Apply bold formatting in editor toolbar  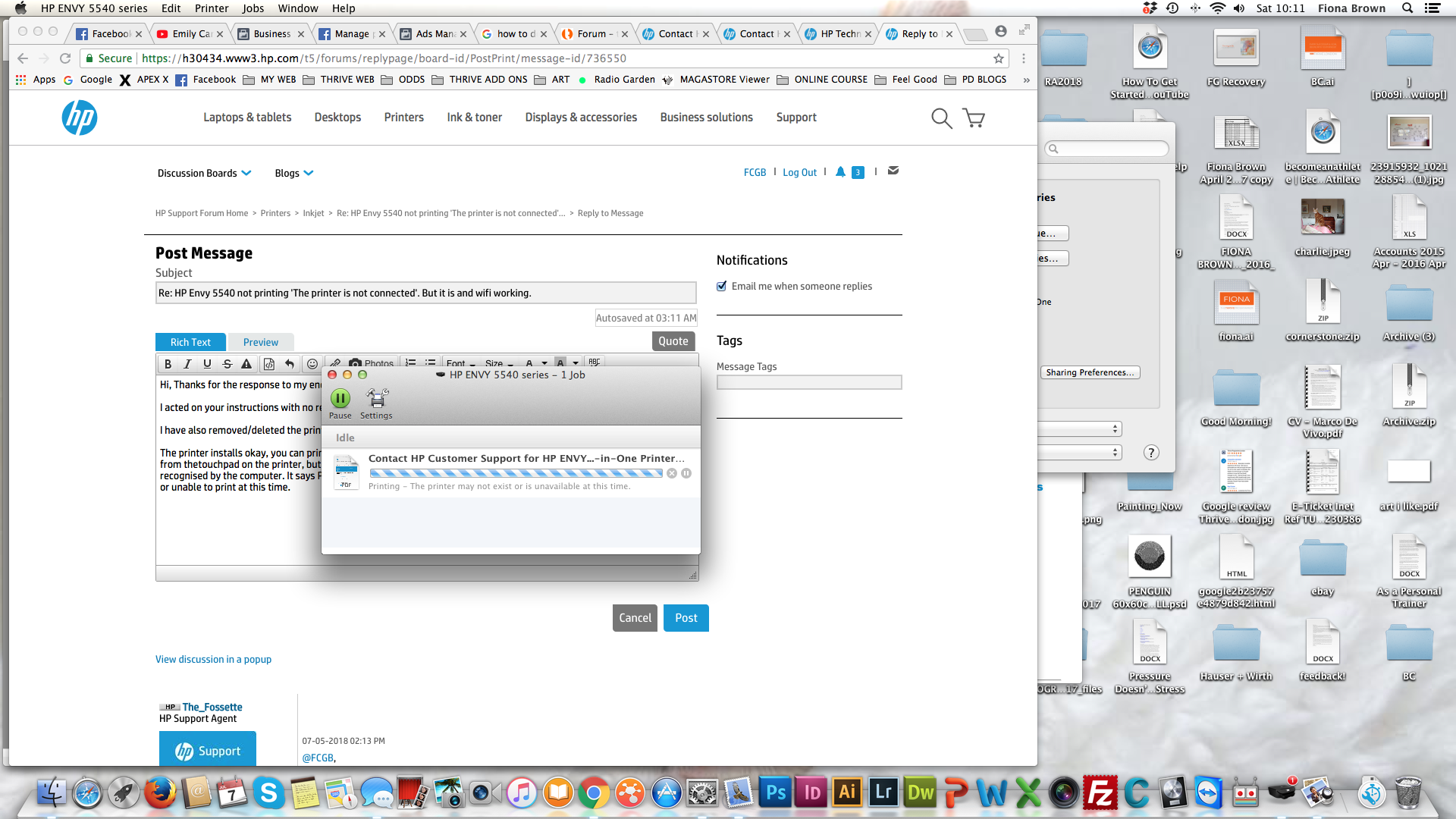coord(168,364)
